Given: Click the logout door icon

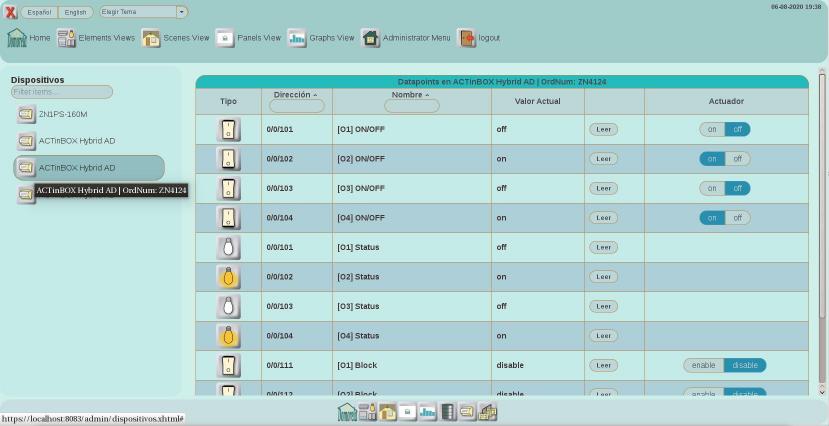Looking at the screenshot, I should tap(466, 38).
